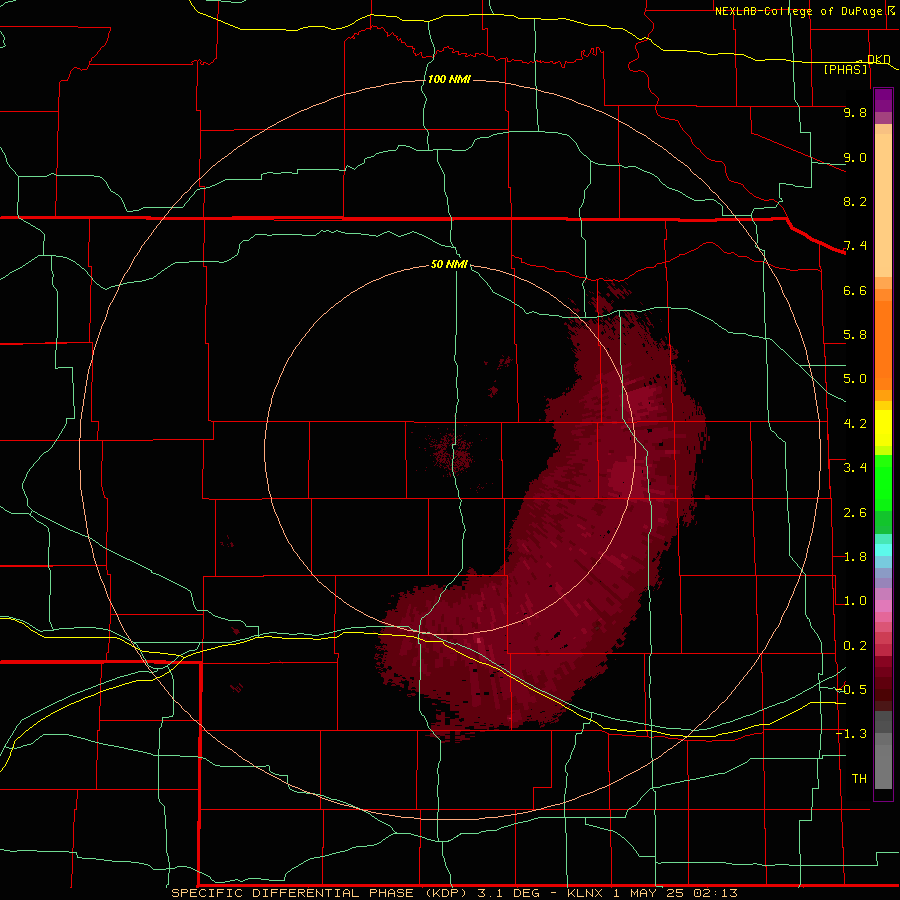Click the 2.6 value on the color scale
Screen dimensions: 900x900
(x=855, y=513)
